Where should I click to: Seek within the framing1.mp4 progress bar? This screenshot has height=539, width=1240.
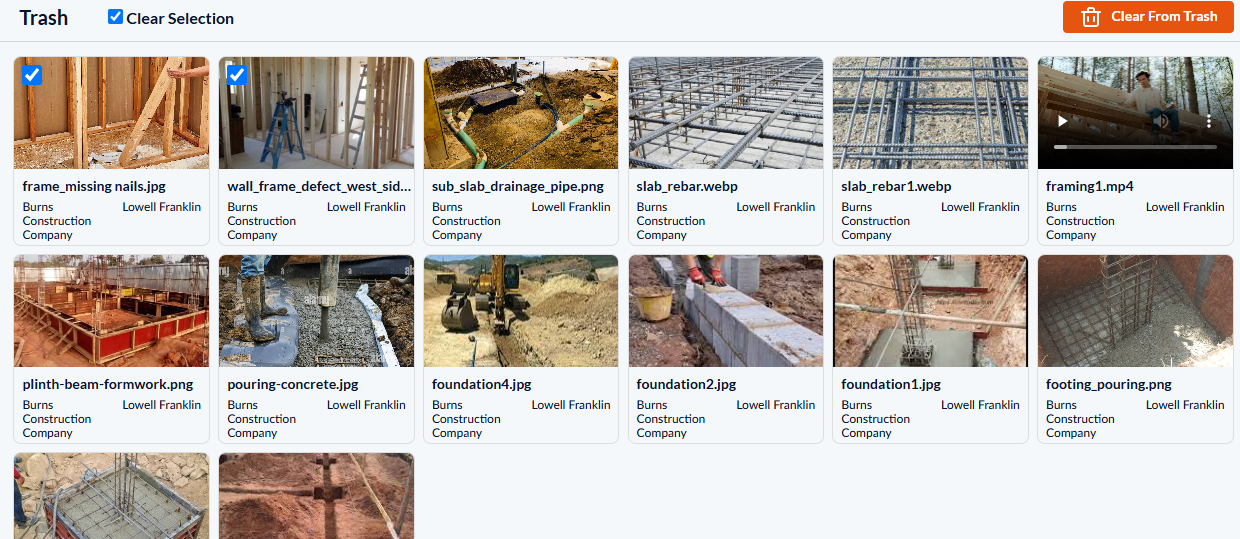(x=1135, y=146)
